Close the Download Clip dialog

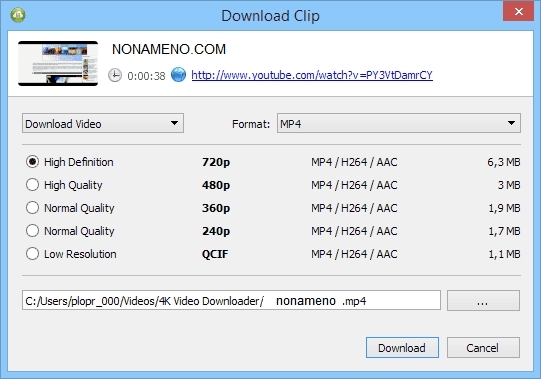tap(519, 11)
